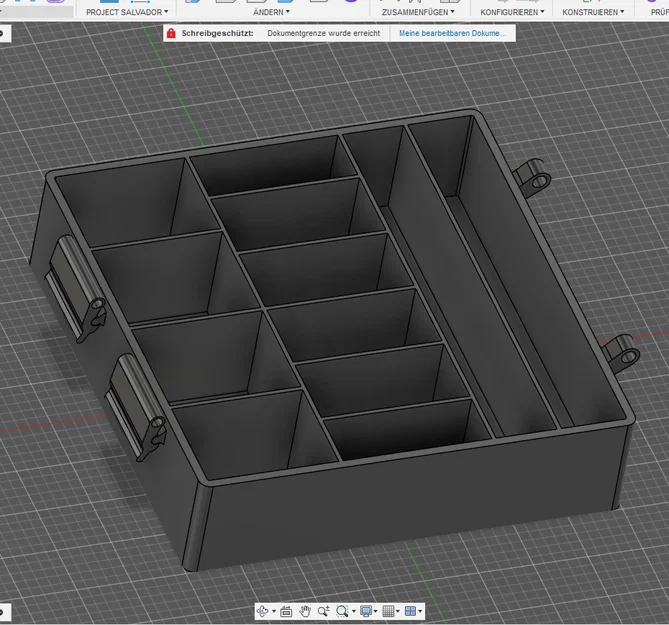Select the Zoom plus/minus magnifier tool

click(323, 611)
